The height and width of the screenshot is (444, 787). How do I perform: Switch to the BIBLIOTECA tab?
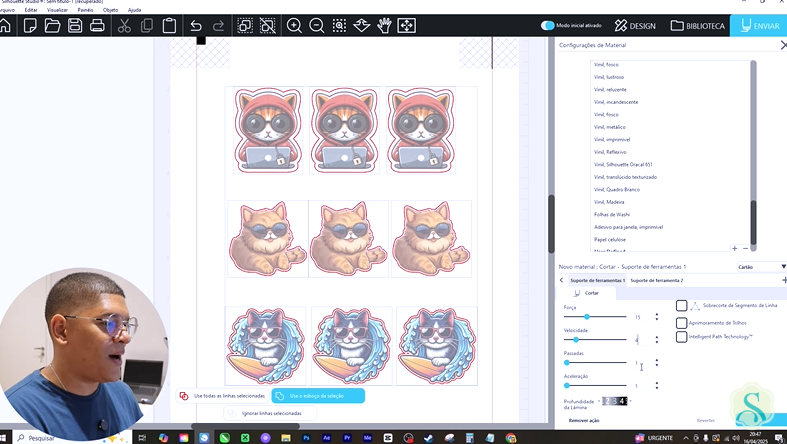pyautogui.click(x=698, y=26)
